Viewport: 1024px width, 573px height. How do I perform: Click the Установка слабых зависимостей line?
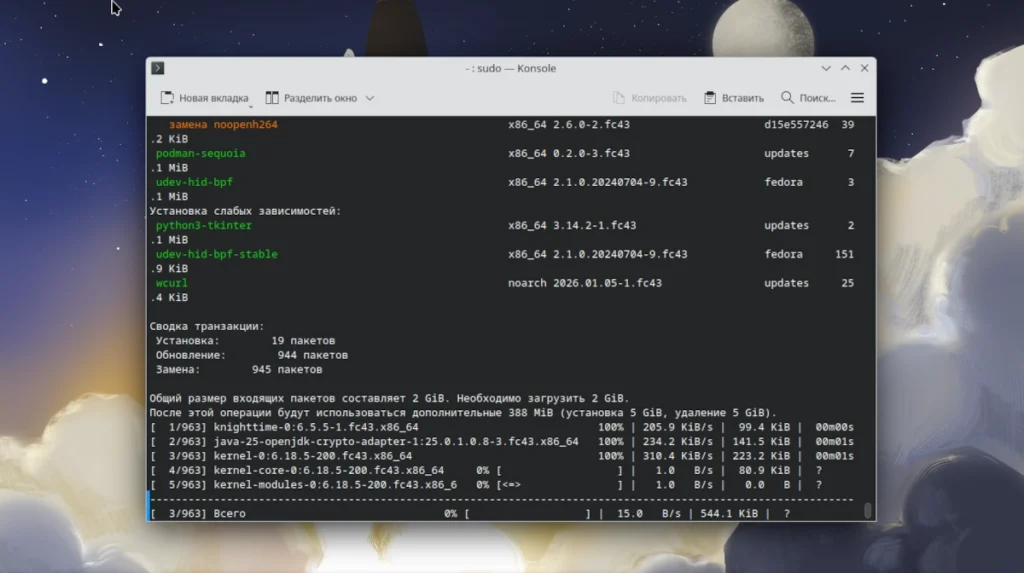pos(245,211)
